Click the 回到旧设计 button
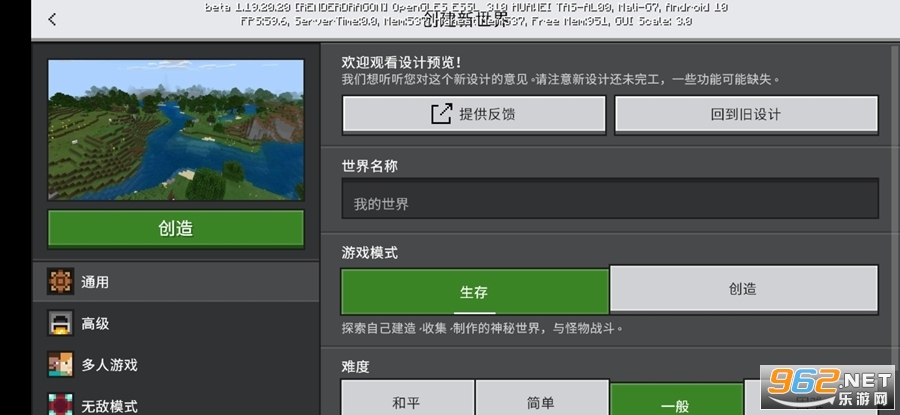 click(746, 114)
